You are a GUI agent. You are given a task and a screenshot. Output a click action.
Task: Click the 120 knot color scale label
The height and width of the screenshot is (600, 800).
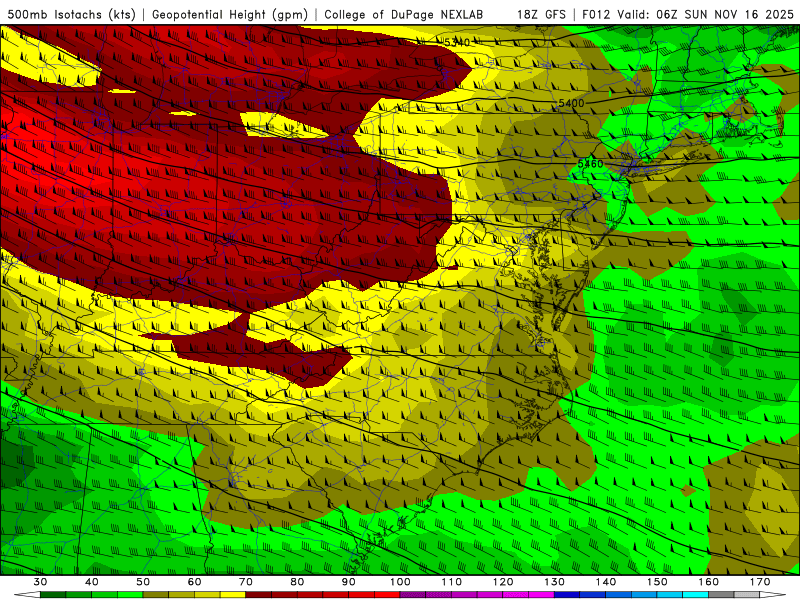click(x=503, y=582)
